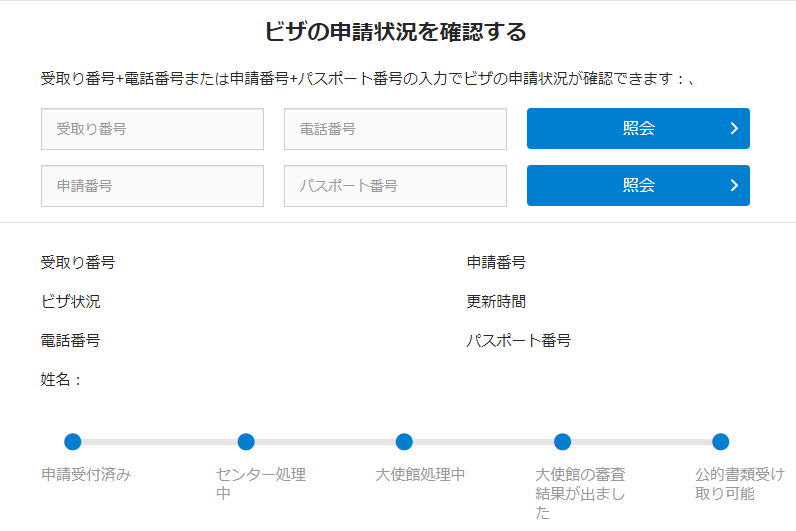Click the 申請受付済み progress step dot
This screenshot has height=531, width=796.
tap(72, 442)
